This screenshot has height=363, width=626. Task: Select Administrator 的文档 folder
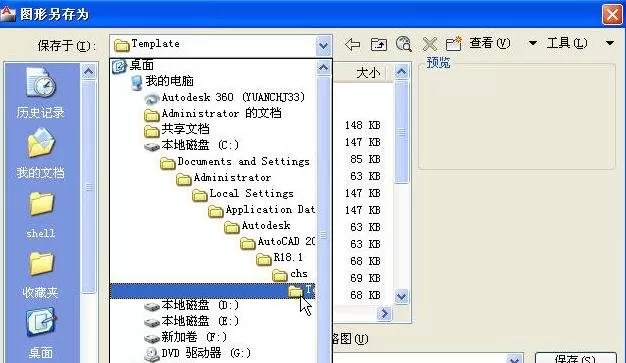(x=212, y=114)
